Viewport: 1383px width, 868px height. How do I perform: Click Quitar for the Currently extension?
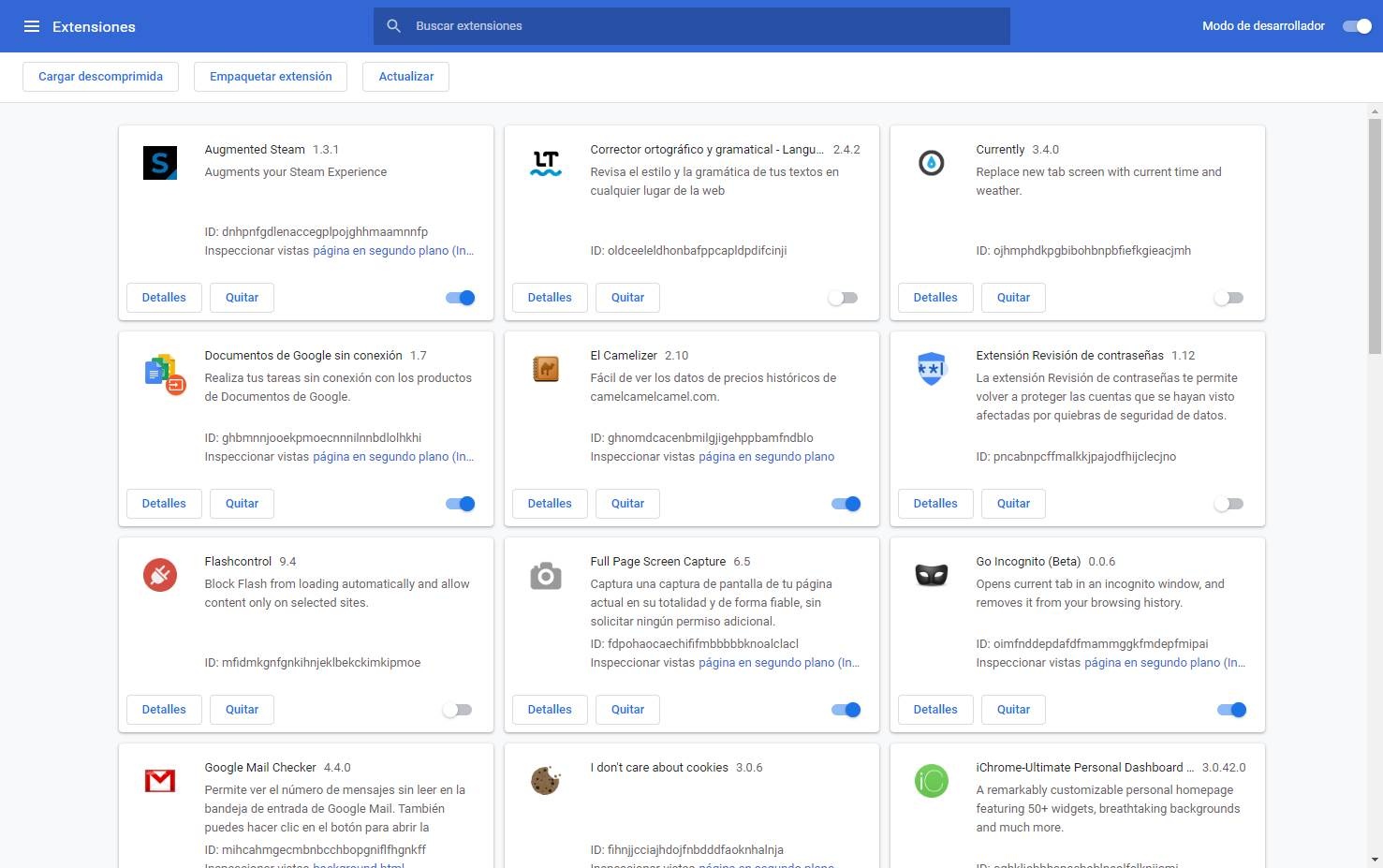point(1013,298)
